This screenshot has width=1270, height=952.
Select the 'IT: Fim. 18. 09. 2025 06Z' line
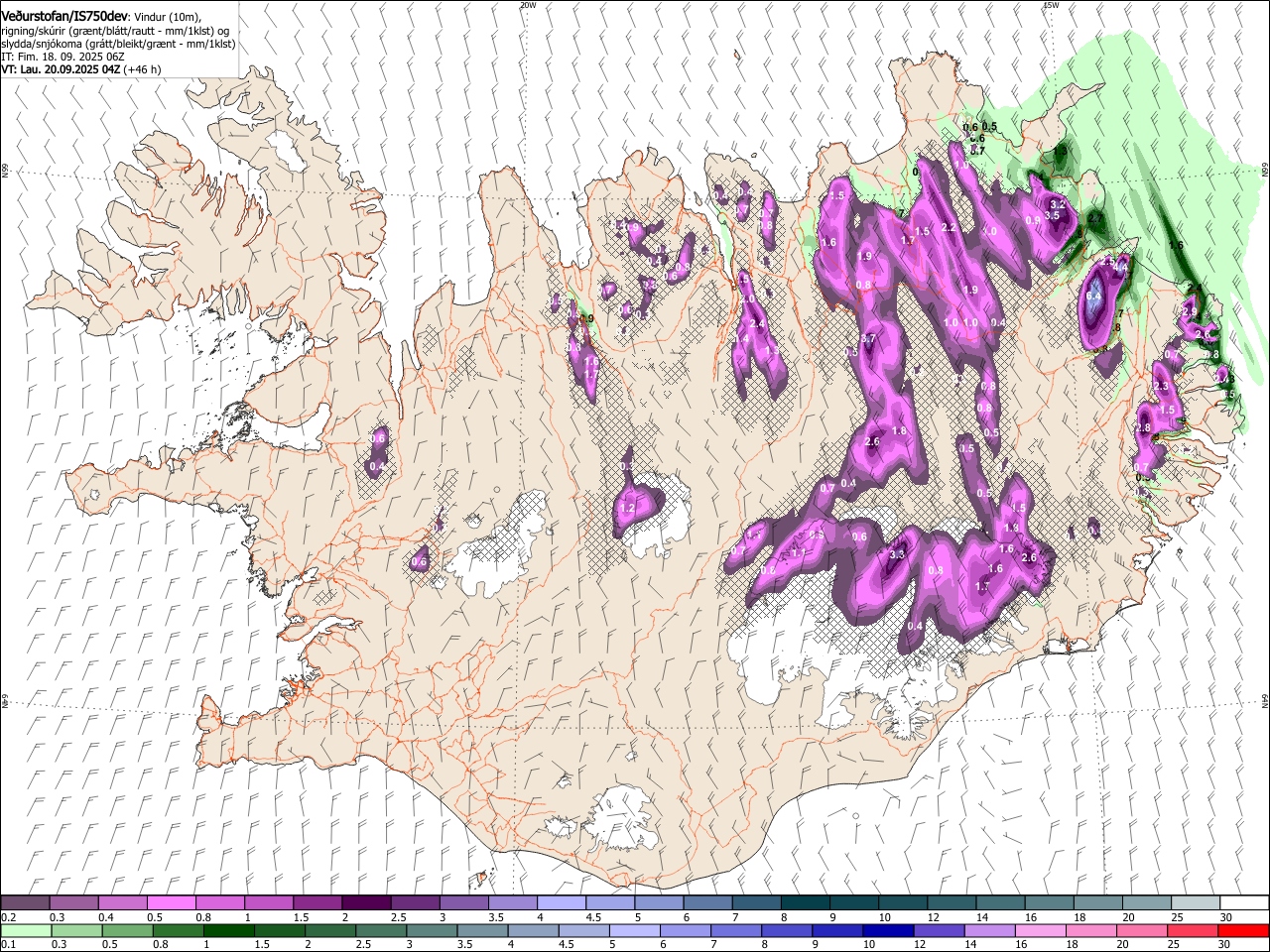(x=63, y=57)
